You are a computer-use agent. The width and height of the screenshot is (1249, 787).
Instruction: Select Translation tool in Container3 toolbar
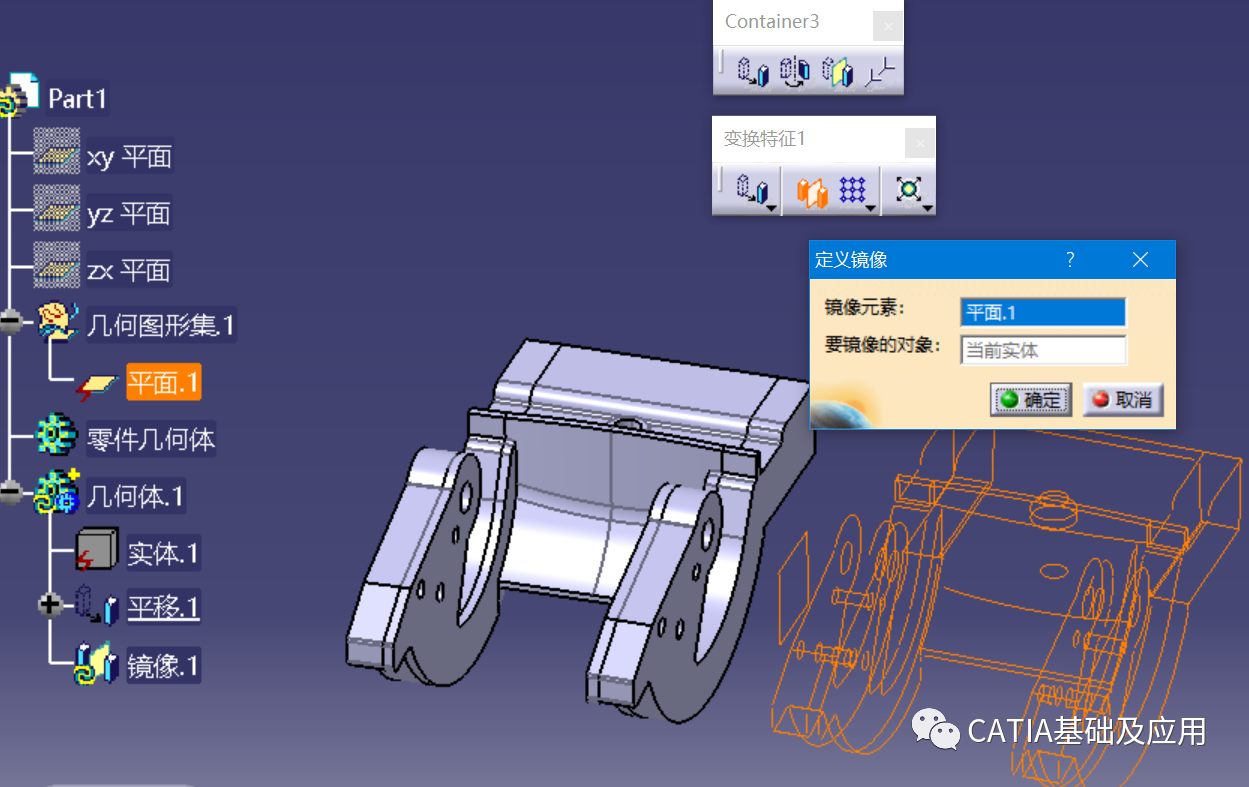pyautogui.click(x=753, y=71)
